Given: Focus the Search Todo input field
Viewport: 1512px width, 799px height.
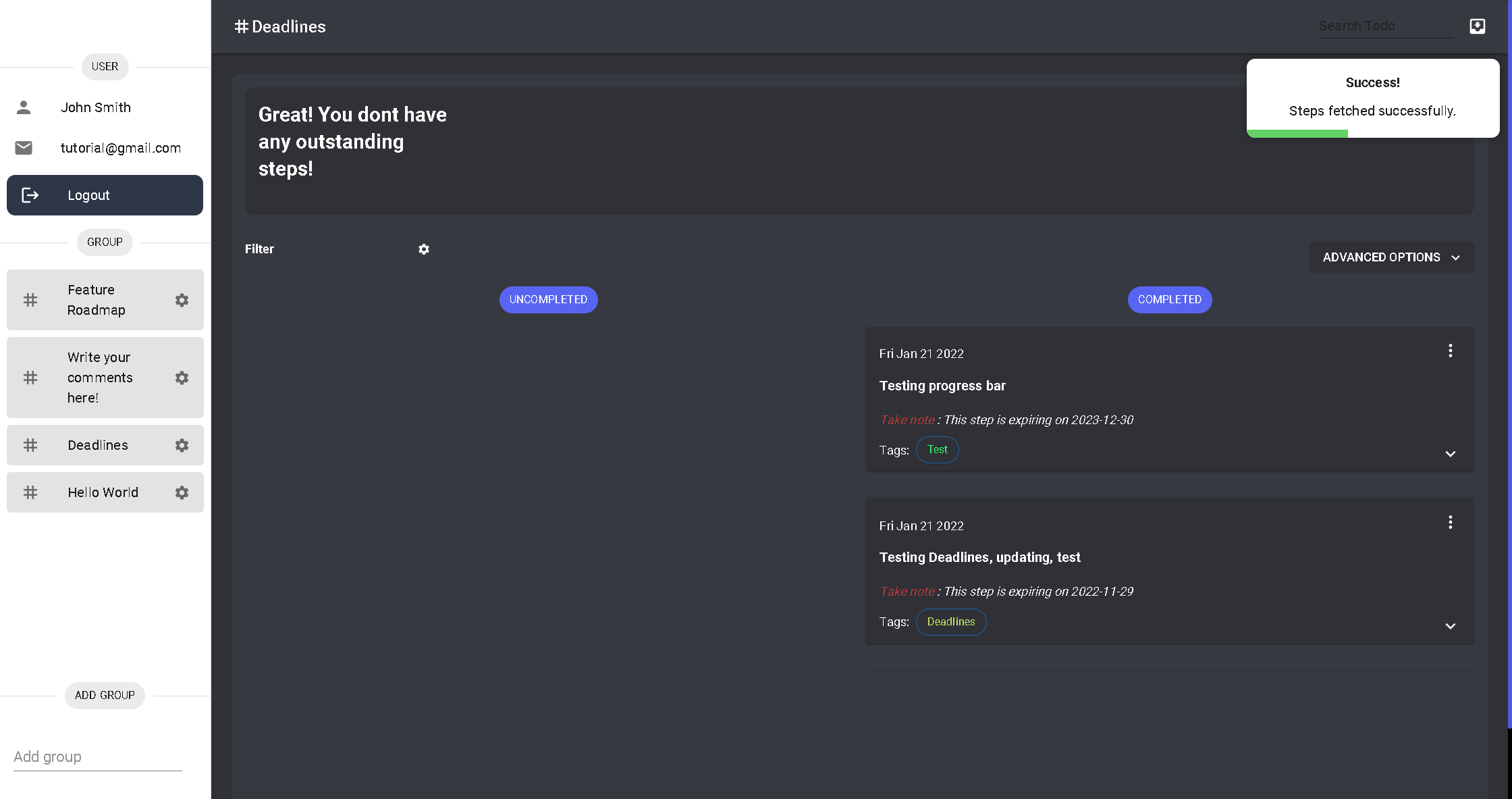Looking at the screenshot, I should click(1386, 26).
